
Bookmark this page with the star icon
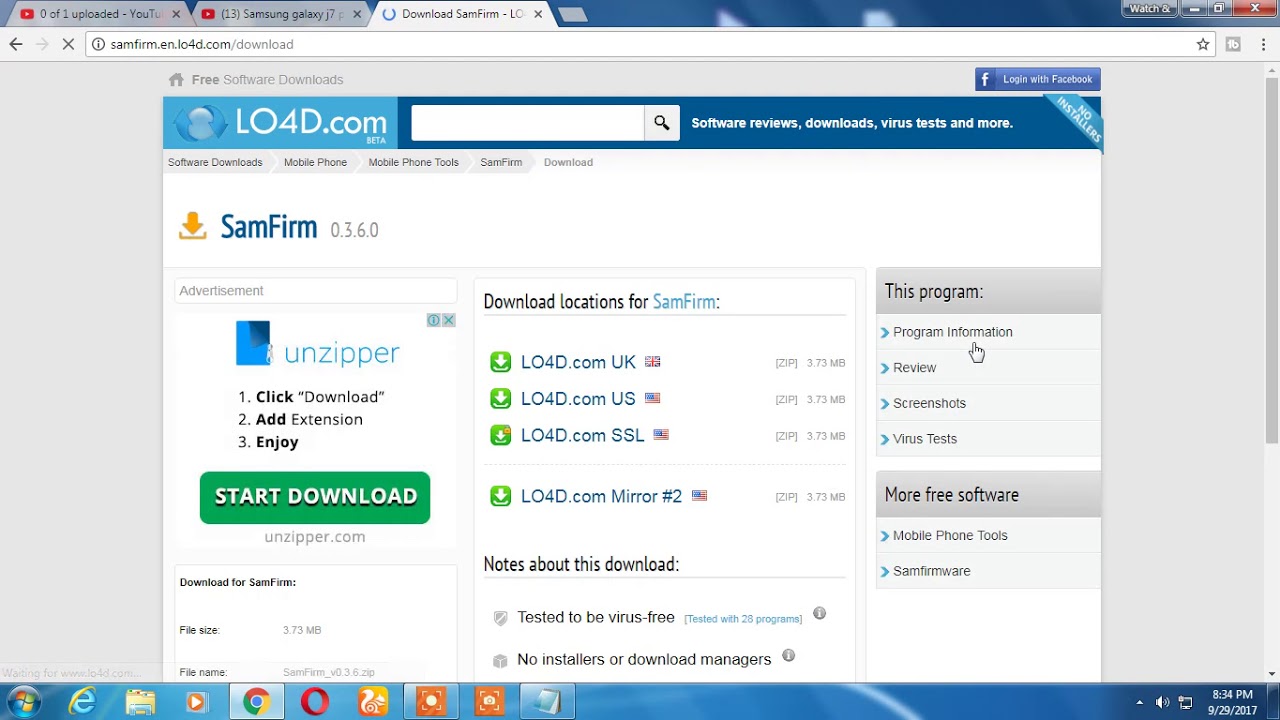(1203, 44)
